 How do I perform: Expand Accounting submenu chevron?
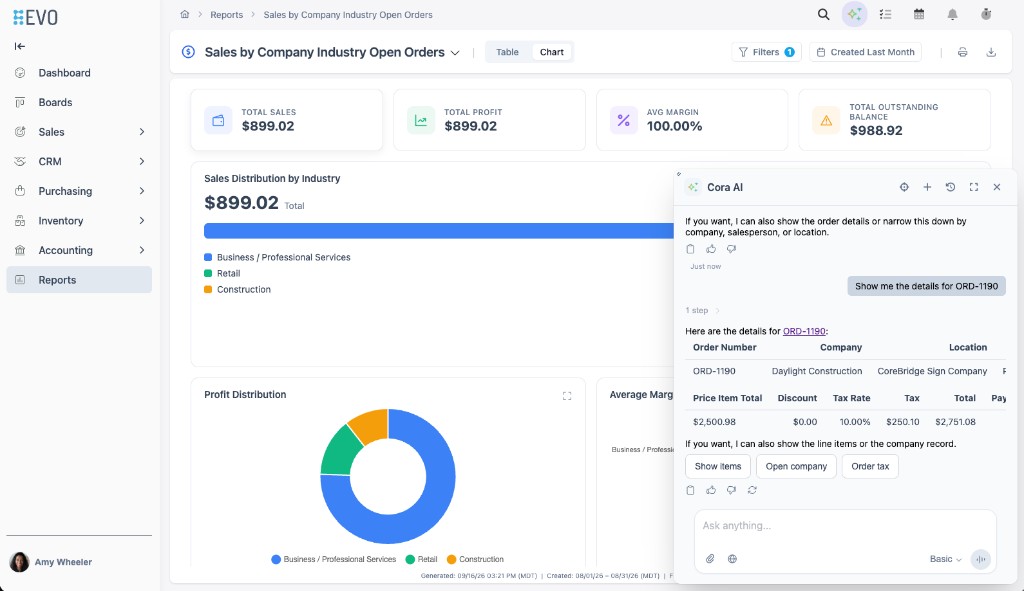[x=142, y=250]
